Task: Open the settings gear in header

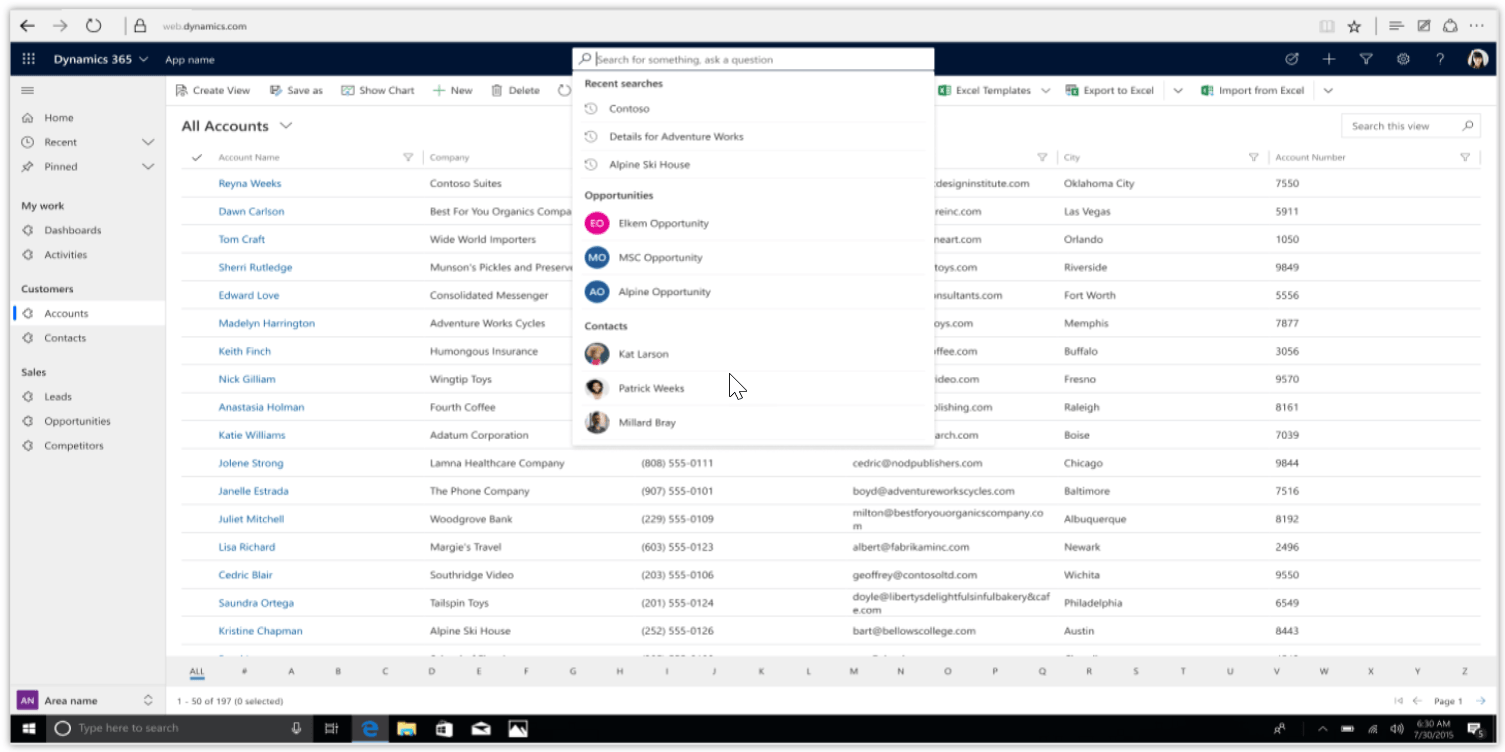Action: 1403,59
